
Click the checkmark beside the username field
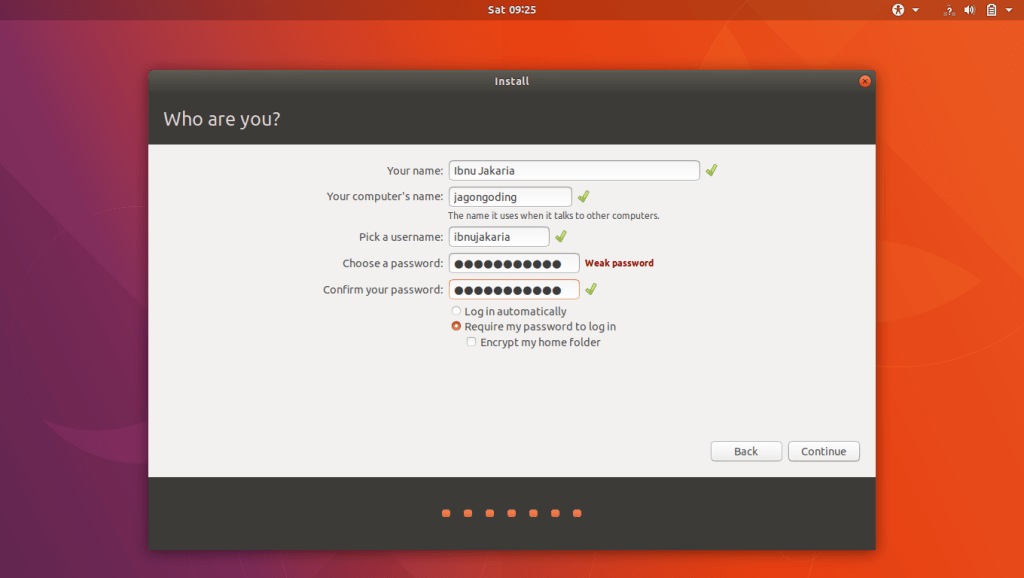point(561,237)
